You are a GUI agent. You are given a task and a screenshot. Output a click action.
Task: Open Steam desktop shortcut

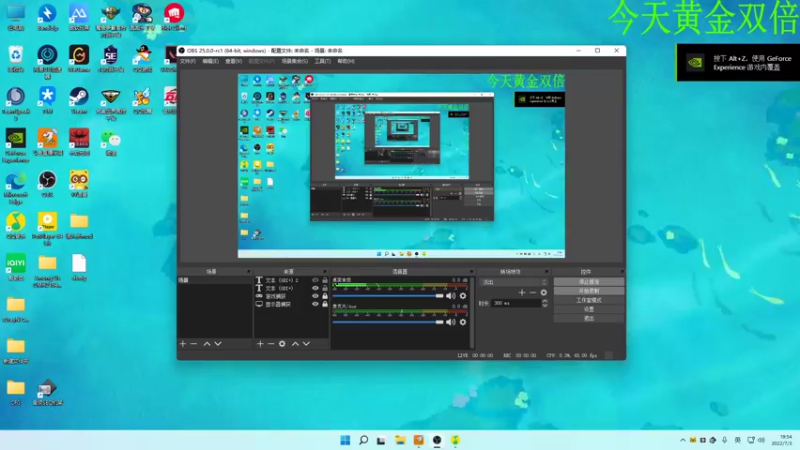click(79, 101)
